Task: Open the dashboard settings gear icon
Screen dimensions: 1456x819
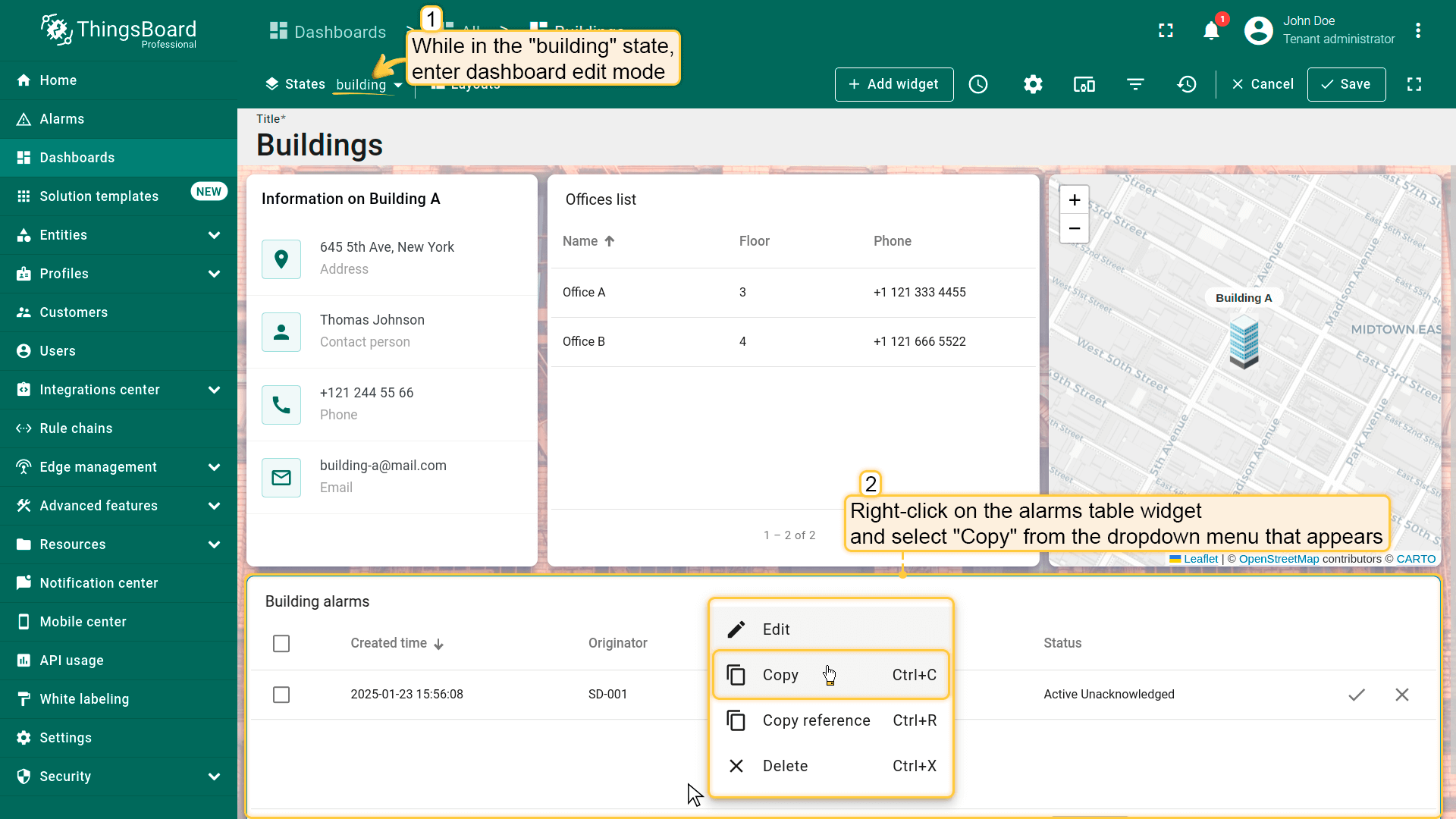Action: pos(1033,84)
